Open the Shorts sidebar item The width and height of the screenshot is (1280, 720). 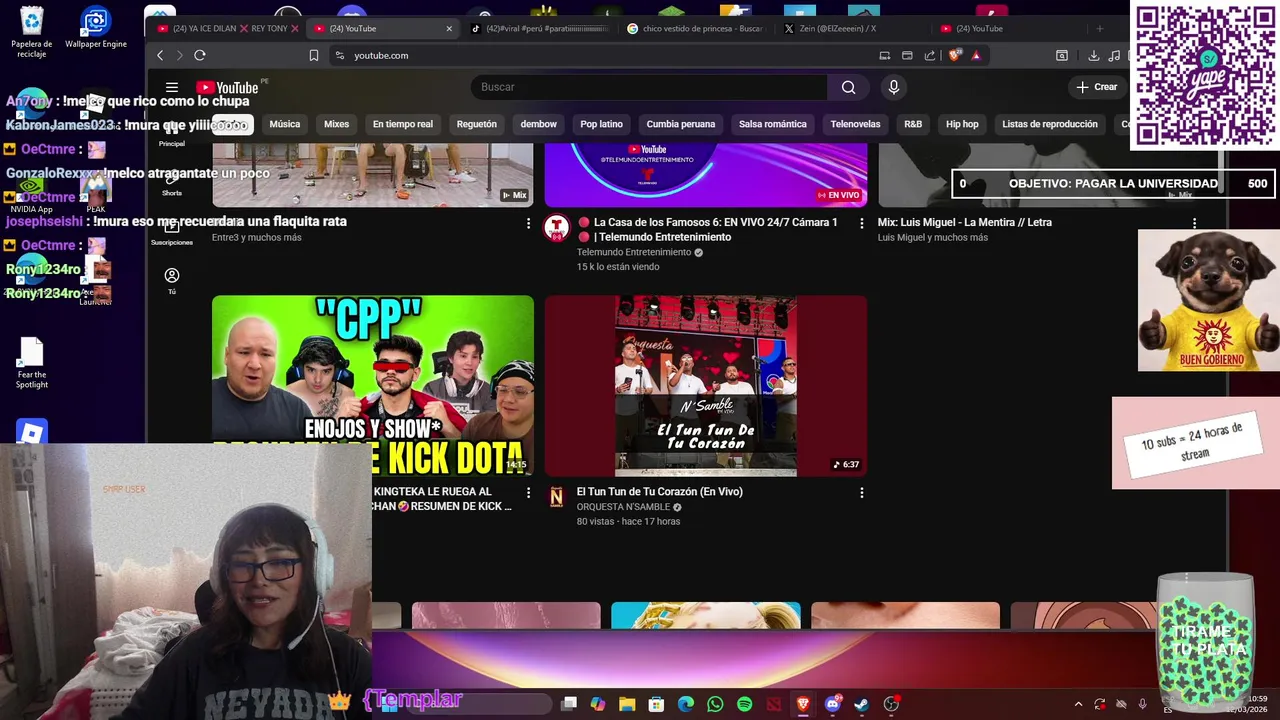[x=172, y=183]
